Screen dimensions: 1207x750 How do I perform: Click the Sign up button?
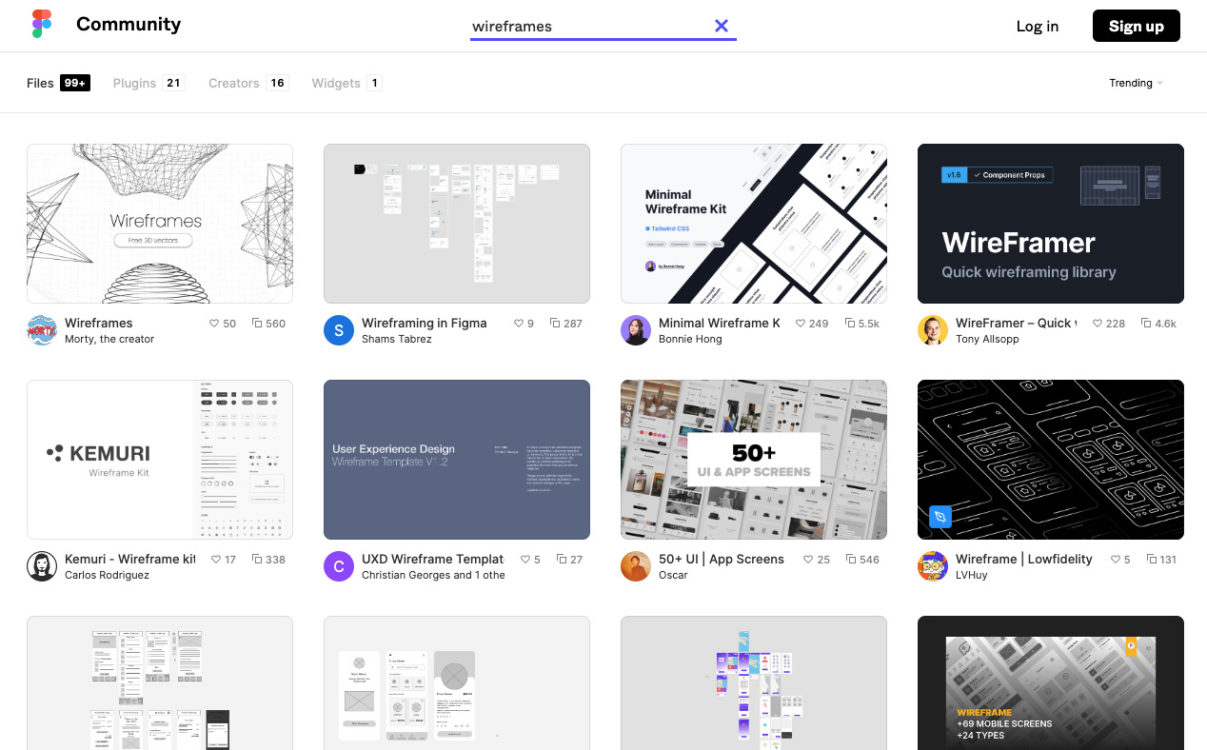click(x=1136, y=25)
